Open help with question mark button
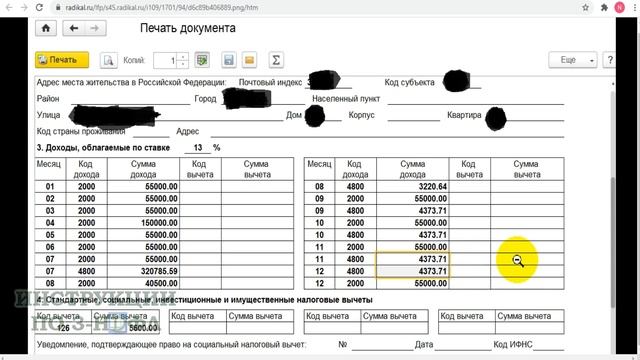 (x=610, y=60)
